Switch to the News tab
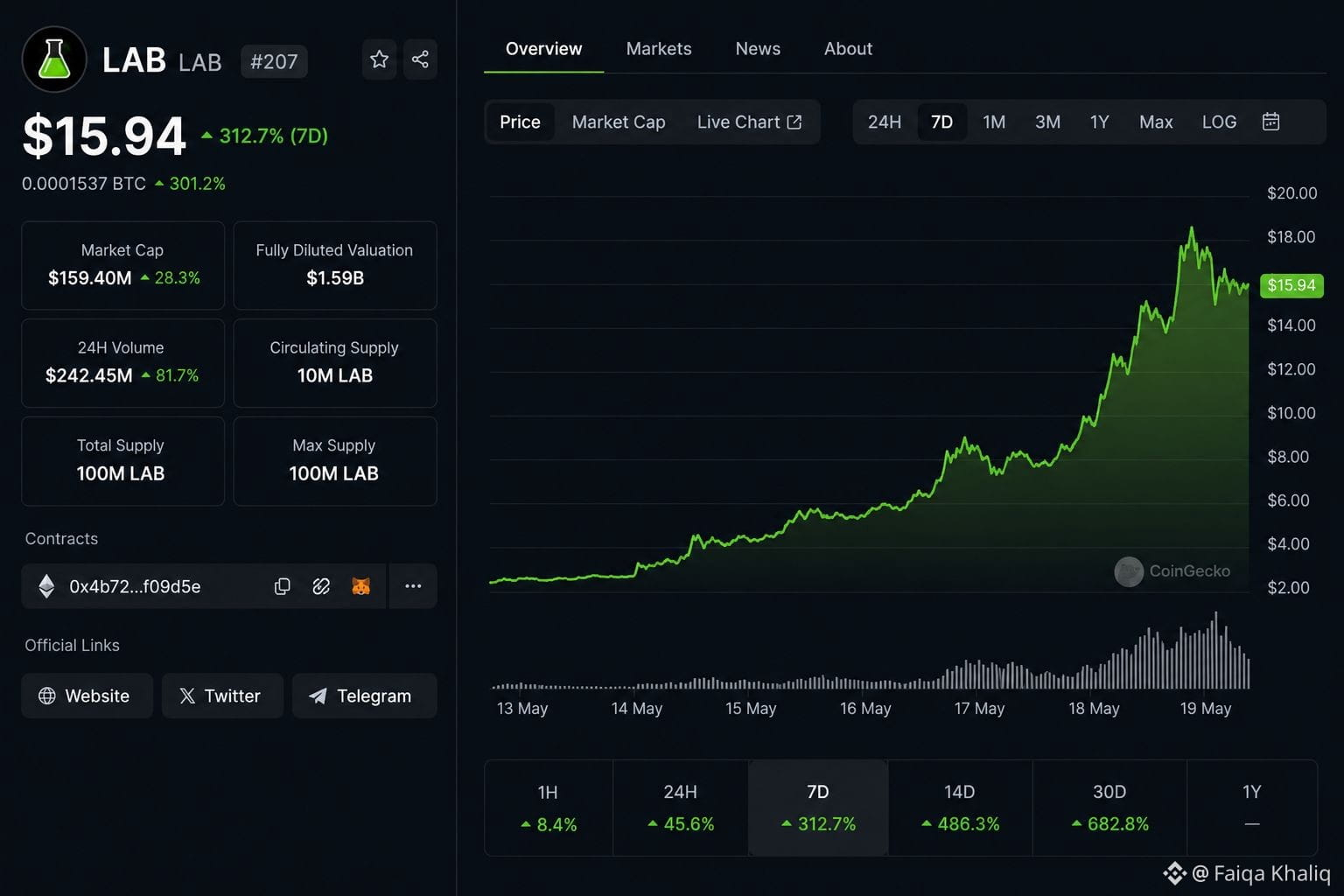1344x896 pixels. (758, 49)
